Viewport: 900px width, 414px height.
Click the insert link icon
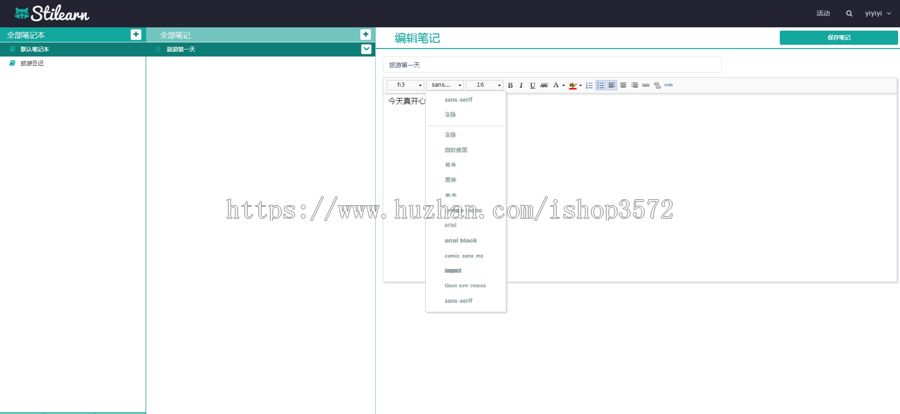[646, 85]
